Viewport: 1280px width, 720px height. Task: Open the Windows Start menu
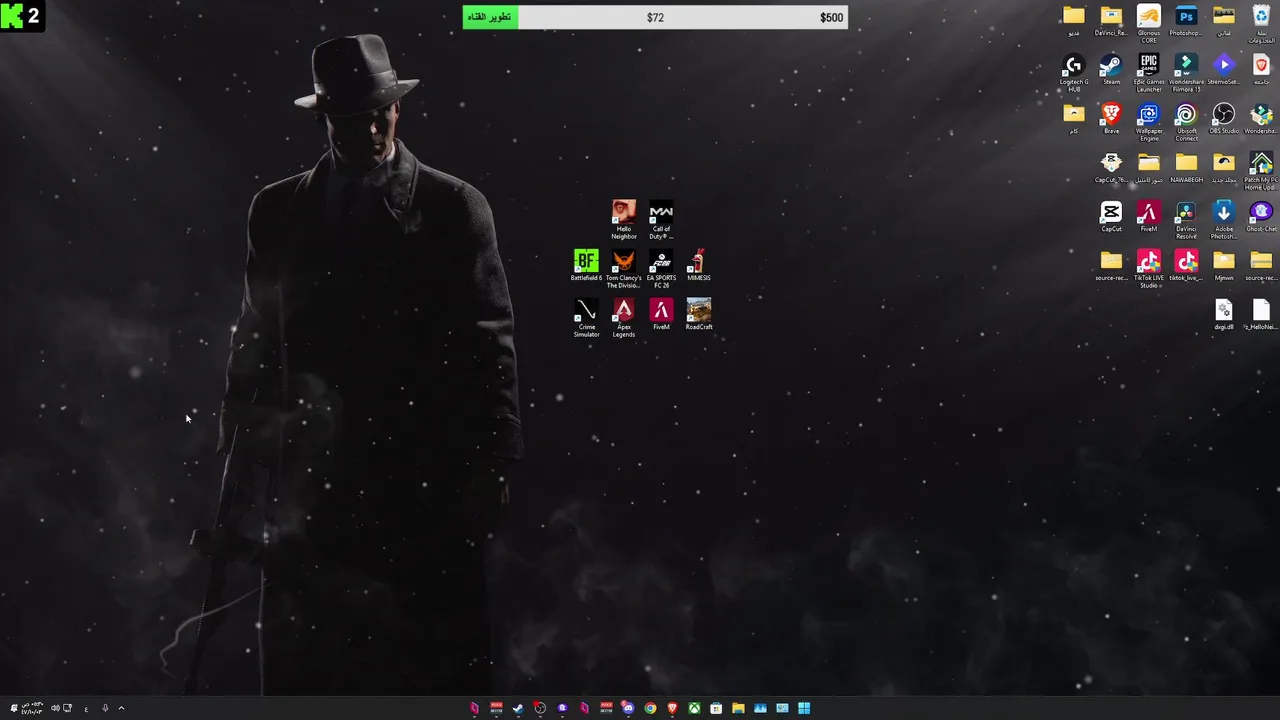pos(804,708)
